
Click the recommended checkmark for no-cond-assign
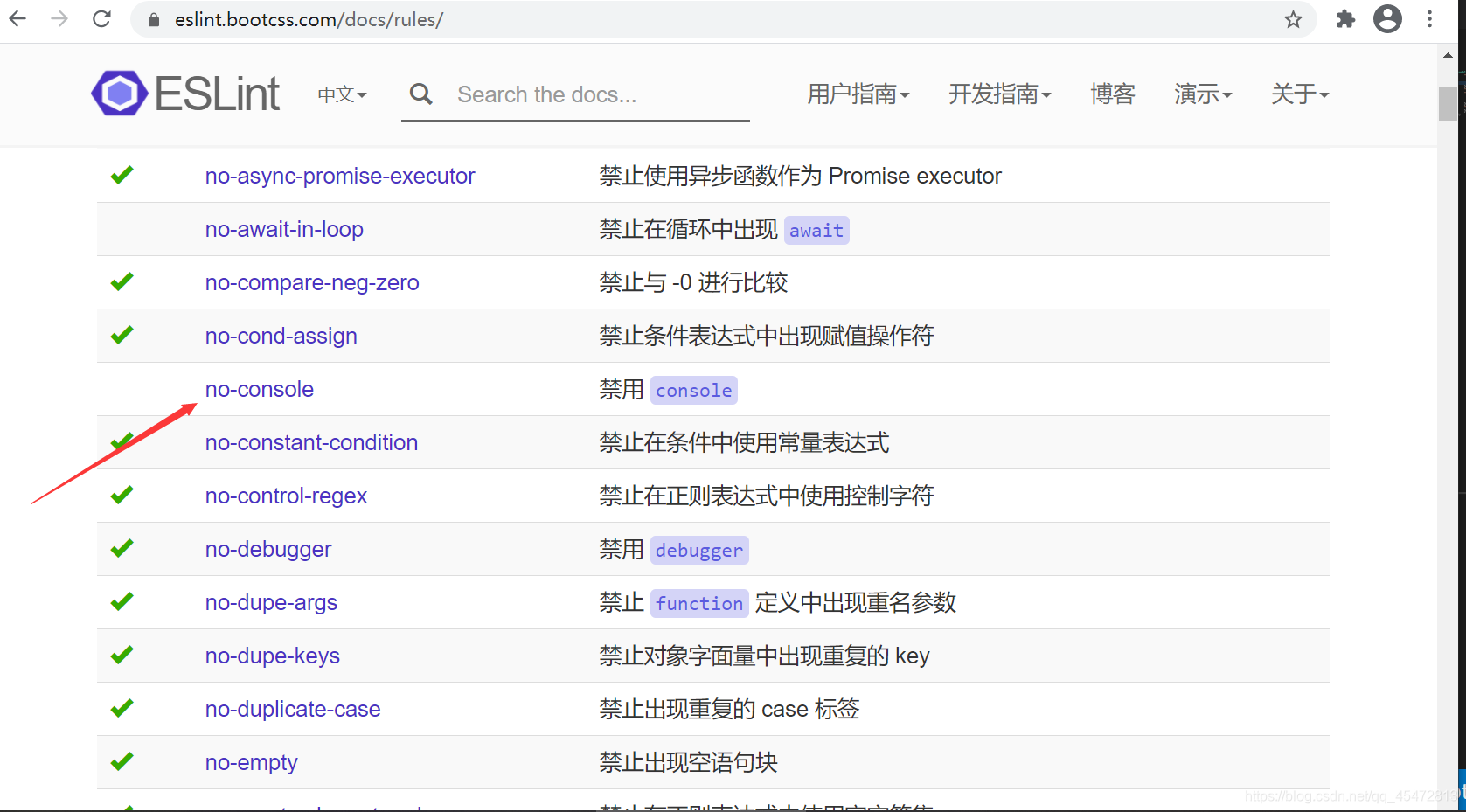(122, 335)
